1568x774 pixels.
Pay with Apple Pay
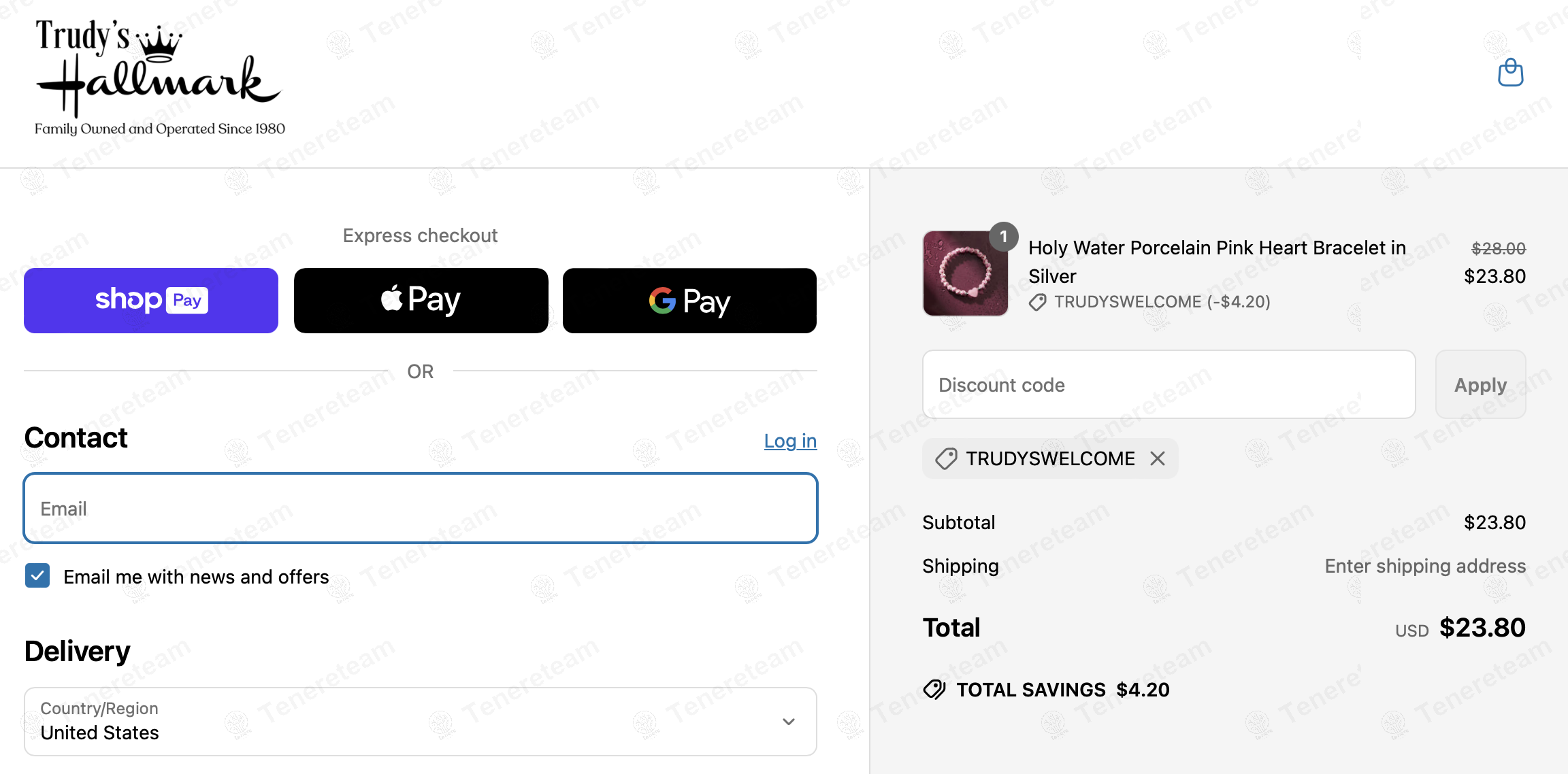421,301
